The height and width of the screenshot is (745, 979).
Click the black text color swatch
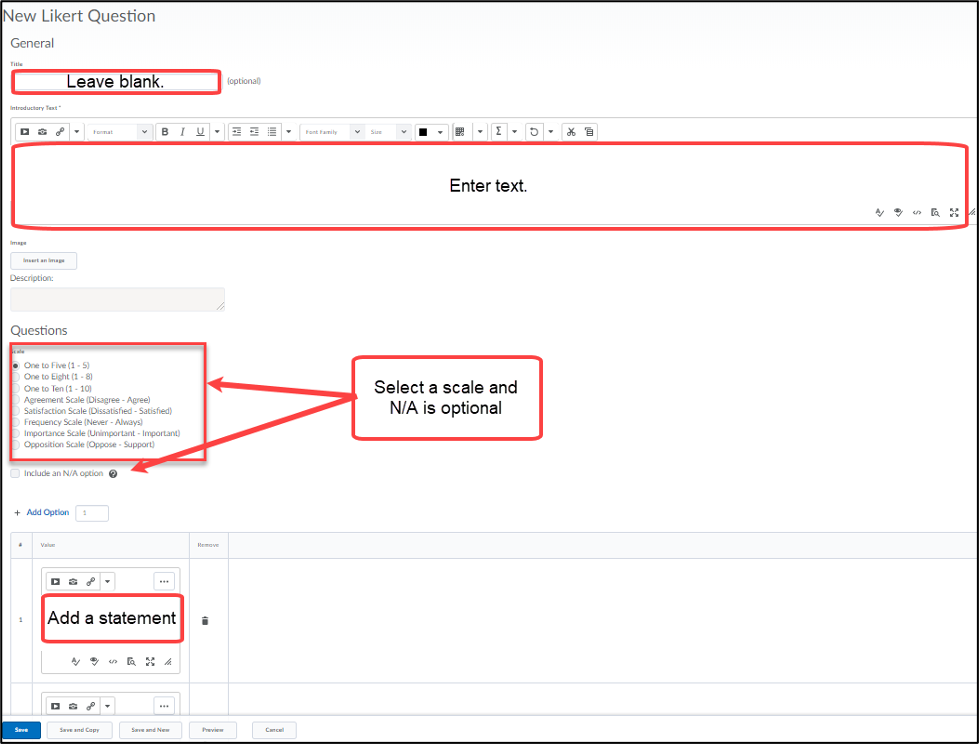point(423,132)
